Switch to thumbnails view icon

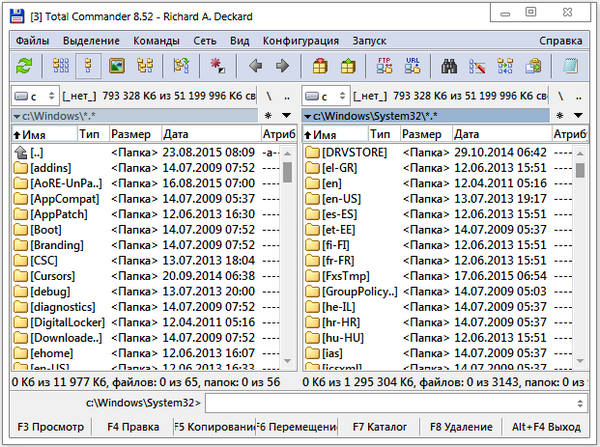coord(117,66)
